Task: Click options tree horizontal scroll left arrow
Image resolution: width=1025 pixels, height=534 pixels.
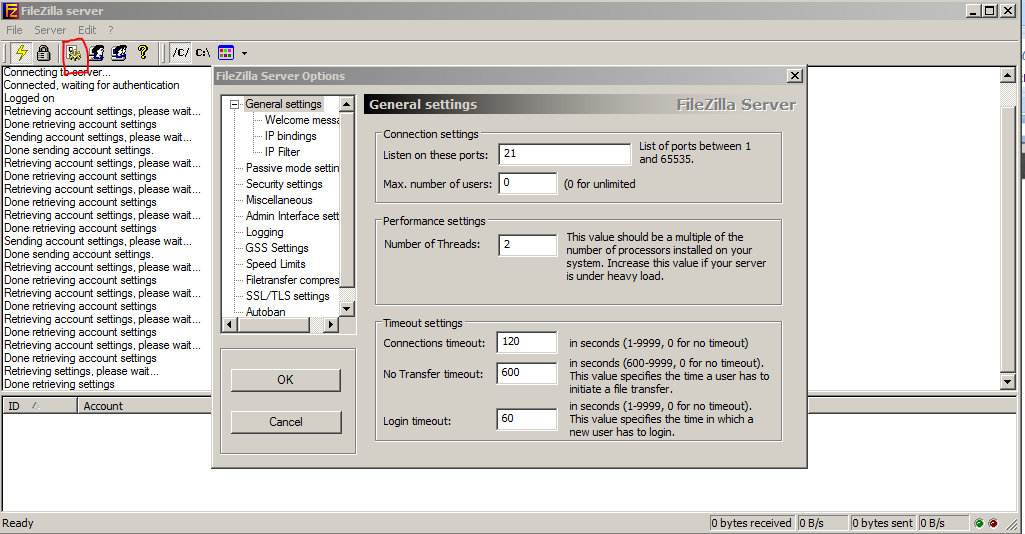Action: click(x=229, y=324)
